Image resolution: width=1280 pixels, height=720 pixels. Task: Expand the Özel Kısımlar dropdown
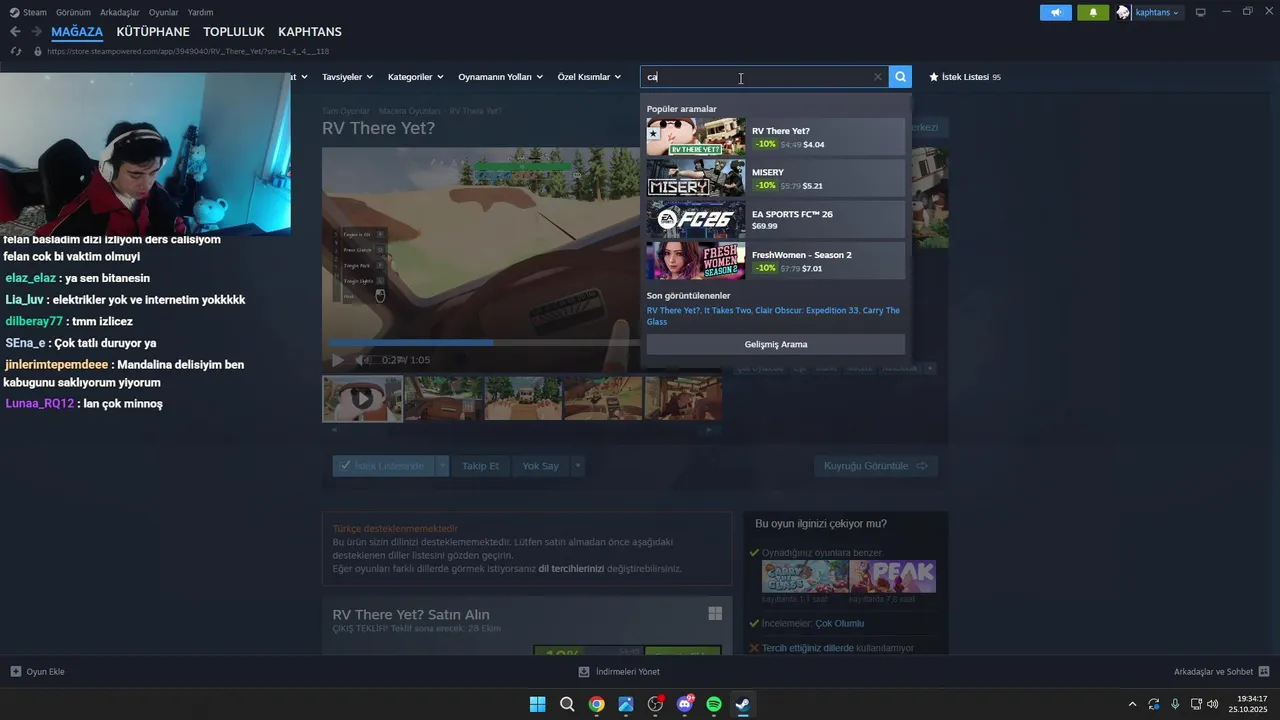[x=589, y=77]
